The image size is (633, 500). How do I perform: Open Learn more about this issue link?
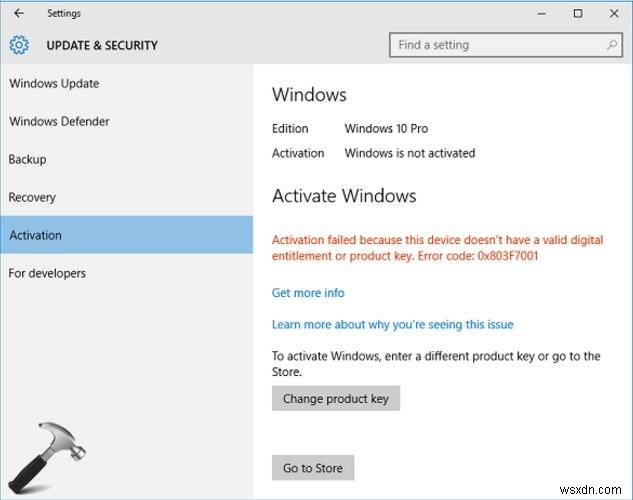[x=392, y=324]
